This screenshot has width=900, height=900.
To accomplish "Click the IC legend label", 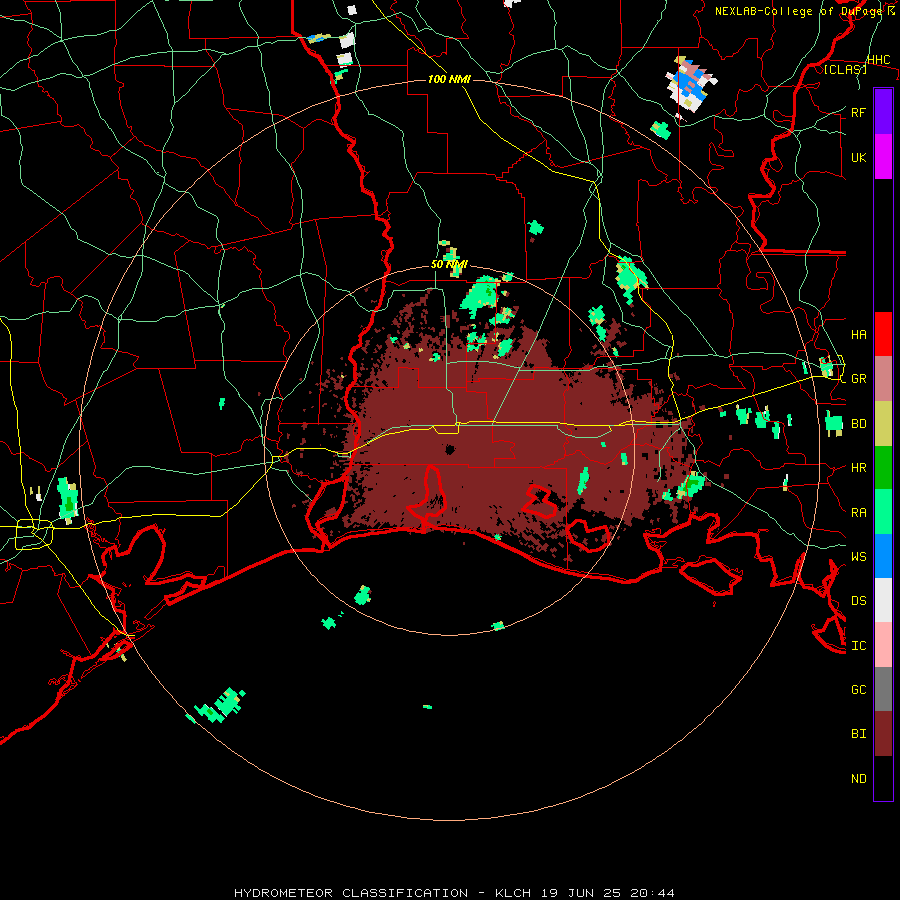I will pos(859,645).
